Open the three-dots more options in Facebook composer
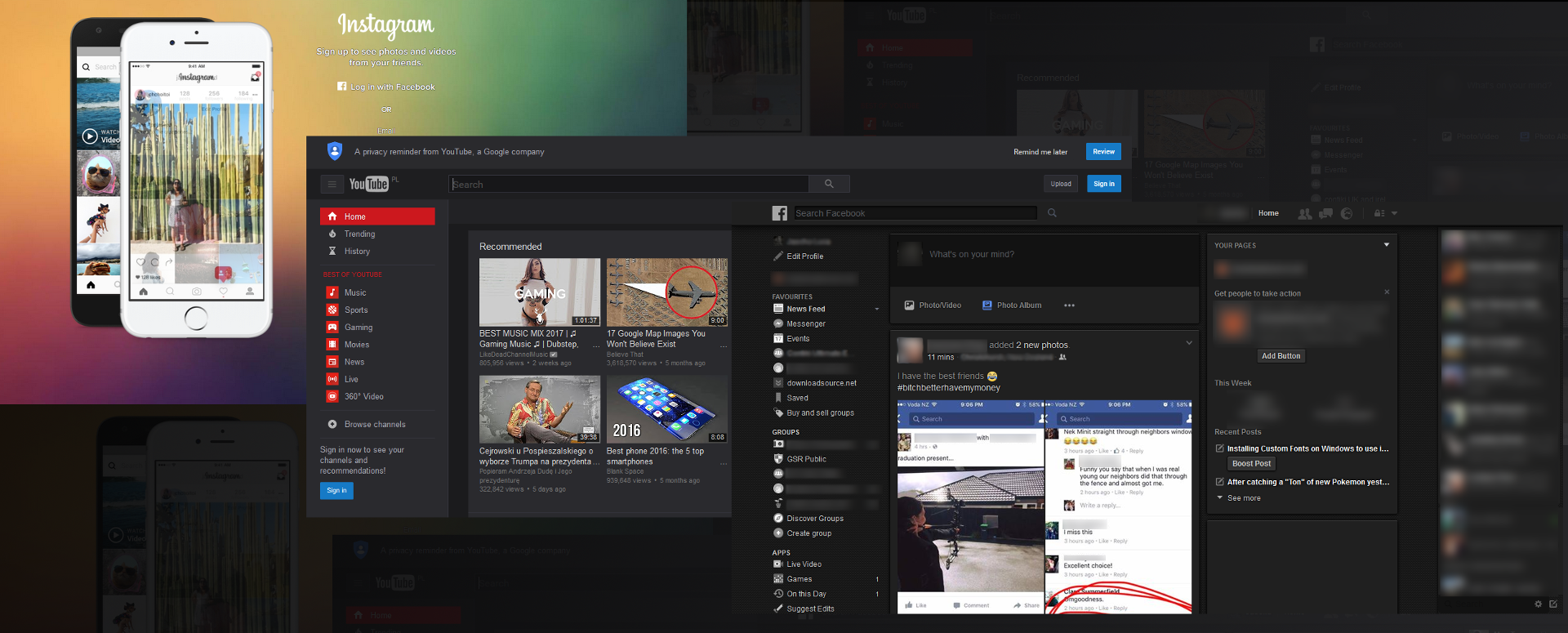1568x633 pixels. pyautogui.click(x=1069, y=305)
